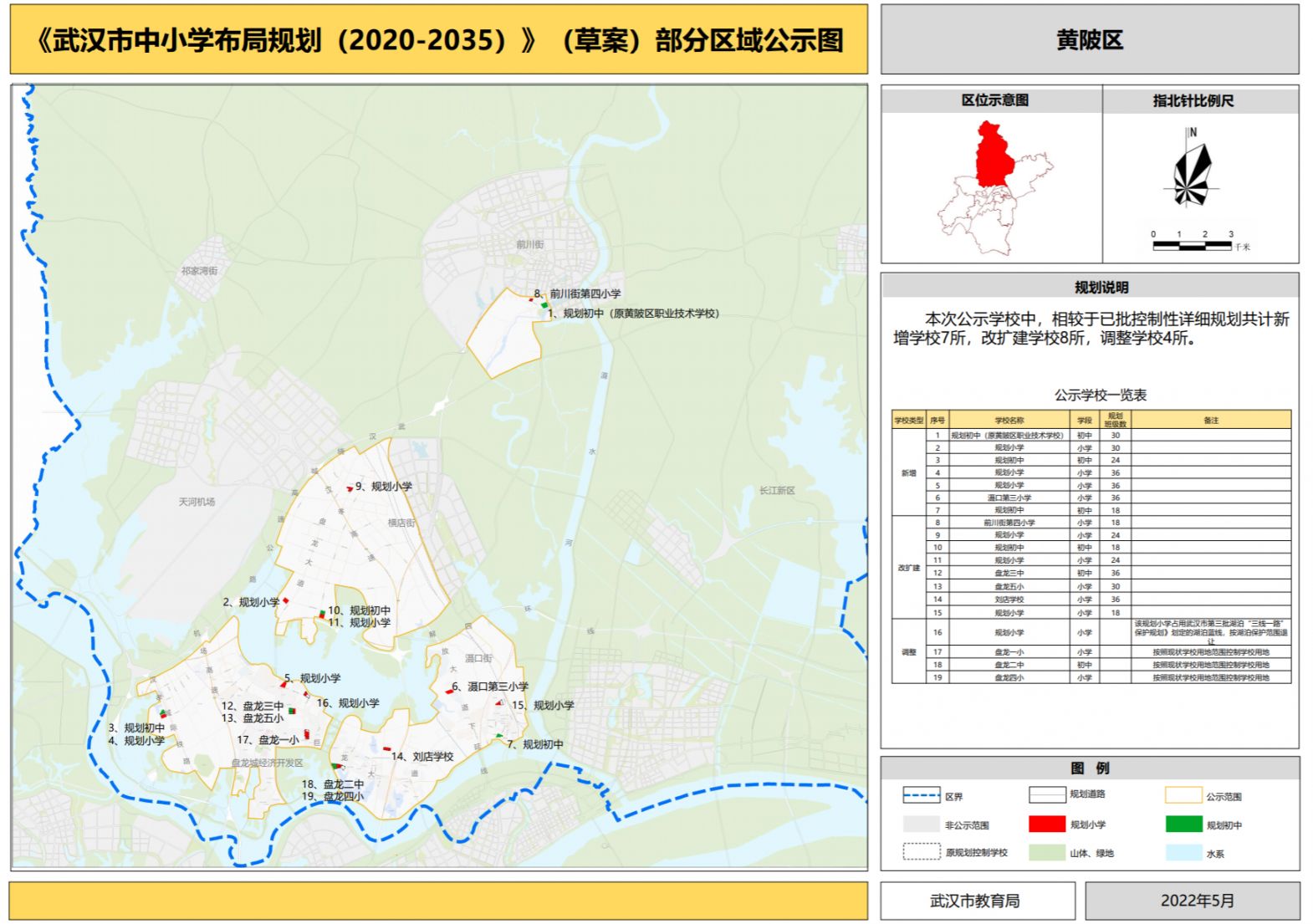Click map label 5、规划小学
This screenshot has width=1313, height=924.
312,678
